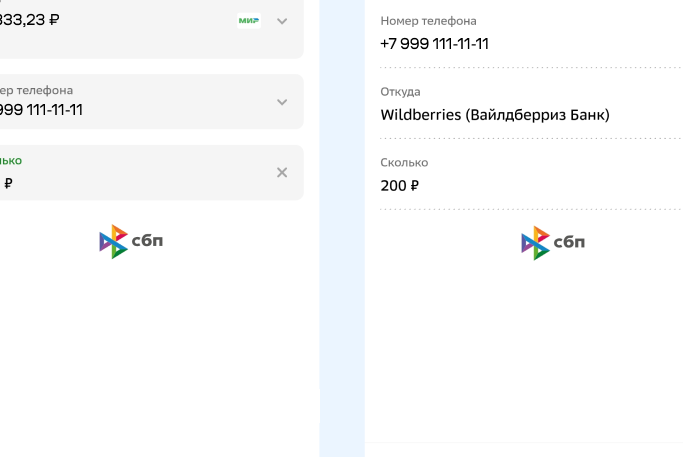Expand the account dropdown beside MIR logo

[282, 21]
